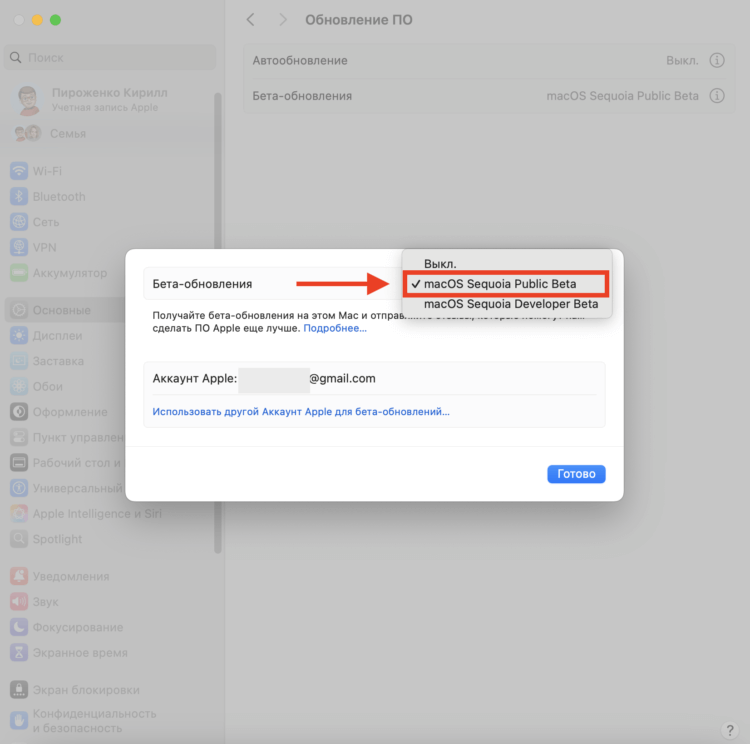Image resolution: width=750 pixels, height=744 pixels.
Task: Choose macOS Sequoia Developer Beta option
Action: coord(507,304)
